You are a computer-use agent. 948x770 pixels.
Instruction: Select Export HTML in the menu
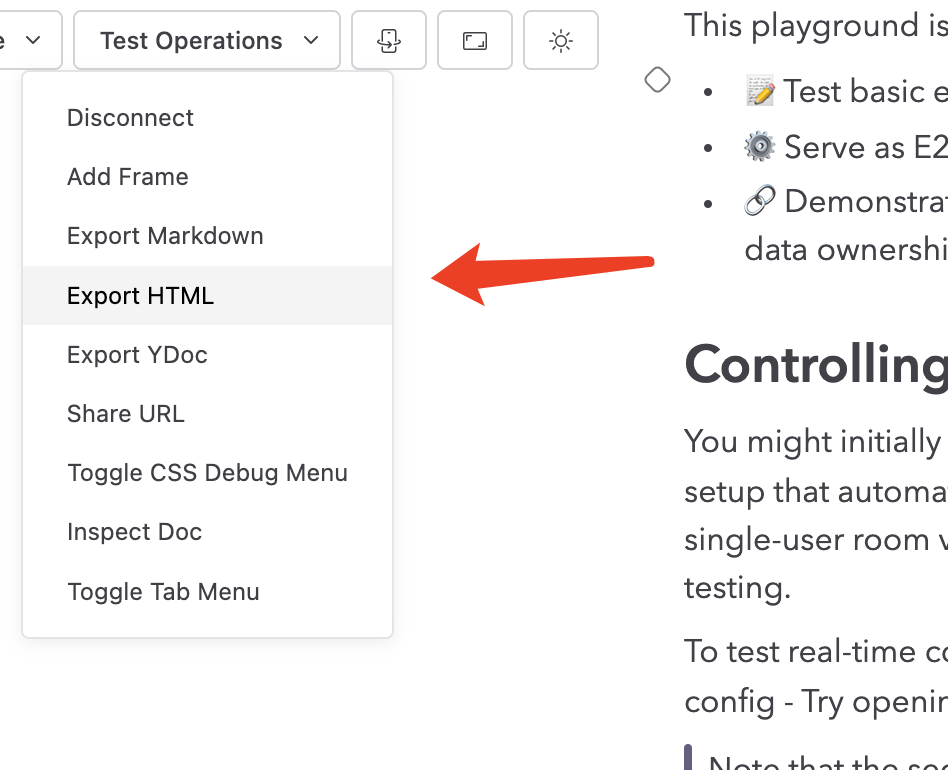[207, 296]
